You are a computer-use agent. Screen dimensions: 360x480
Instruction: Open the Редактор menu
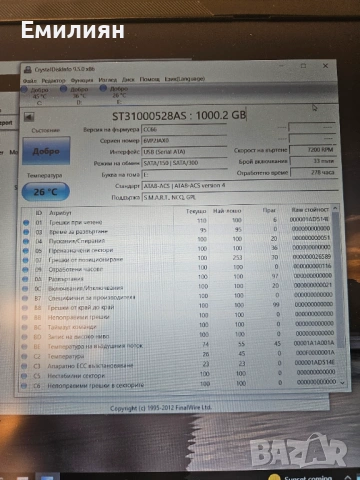point(53,81)
